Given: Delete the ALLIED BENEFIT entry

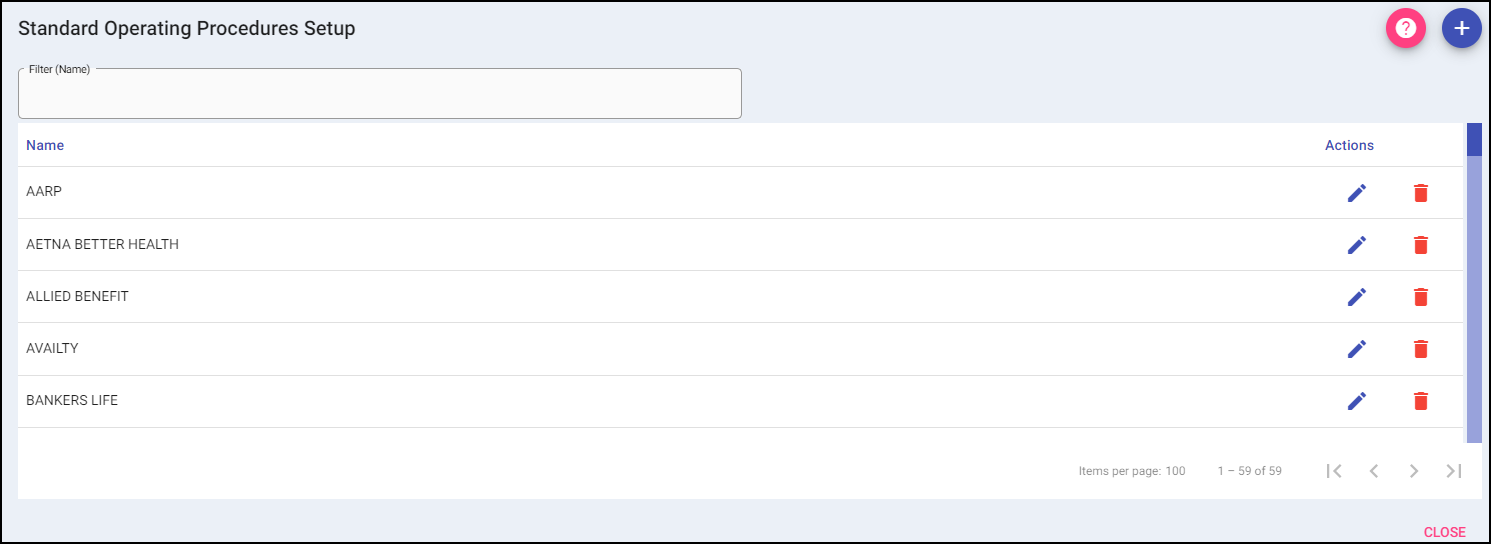Looking at the screenshot, I should 1420,297.
